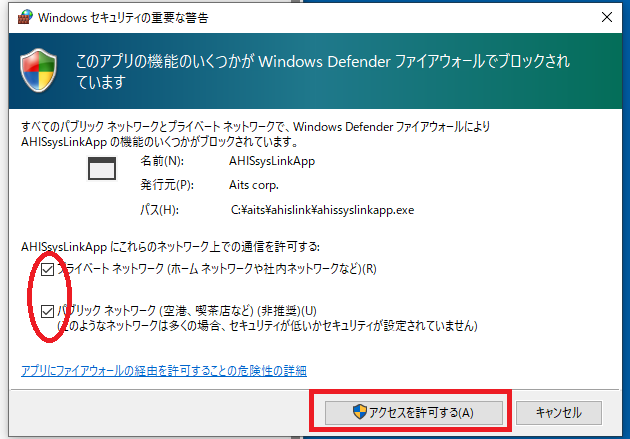
Task: Click the 発行元(P): label
Action: click(167, 185)
